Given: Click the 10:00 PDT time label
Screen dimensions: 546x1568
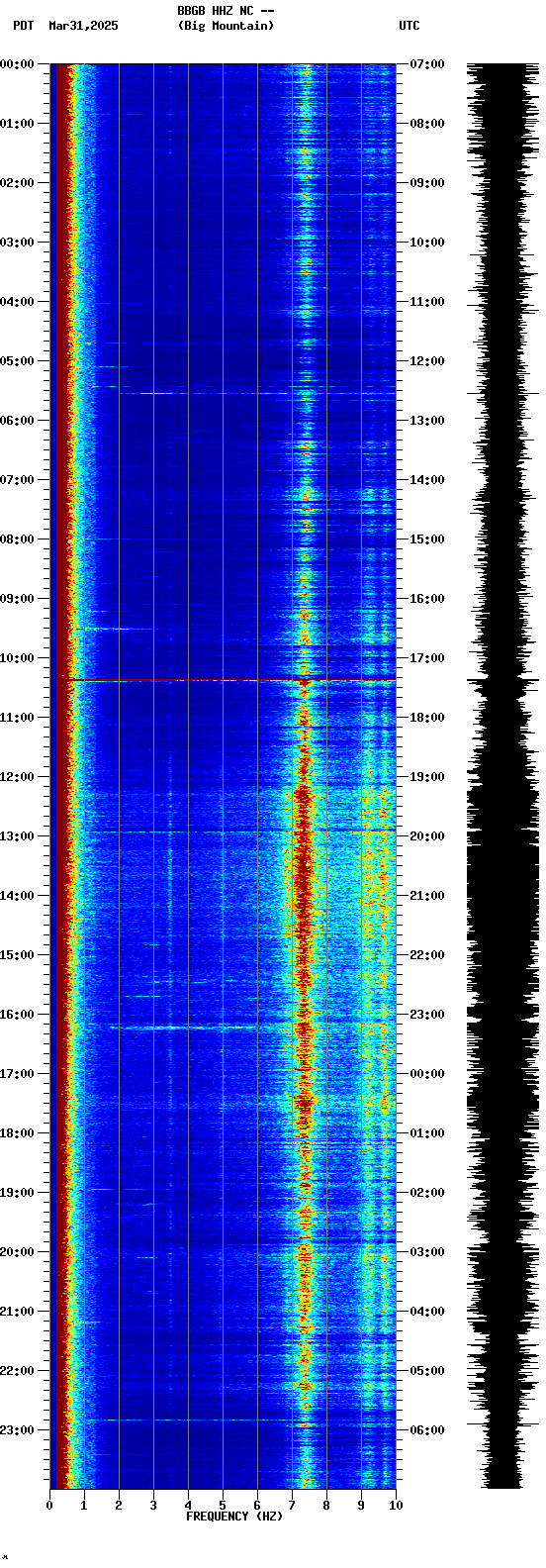Looking at the screenshot, I should 17,658.
